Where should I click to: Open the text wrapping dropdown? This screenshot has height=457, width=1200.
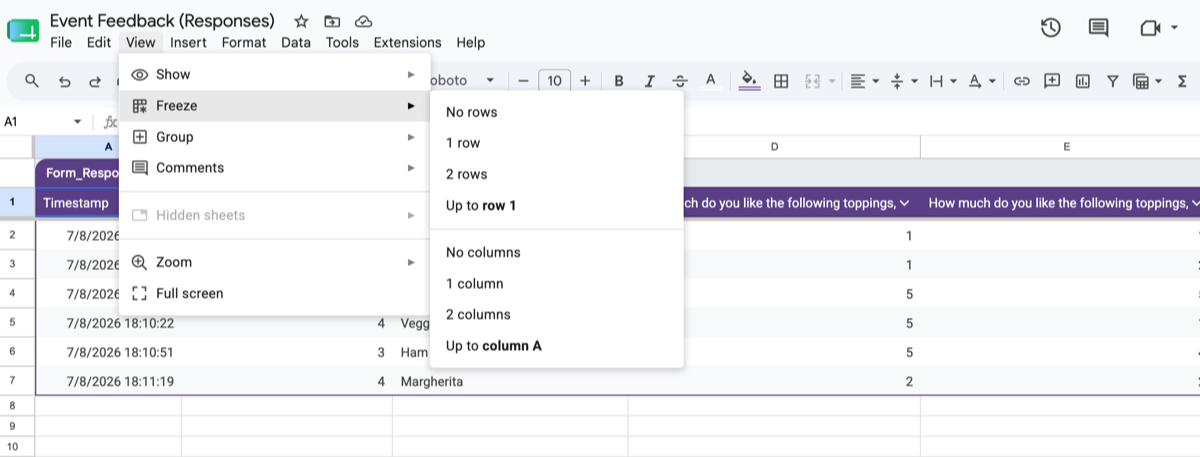coord(943,81)
